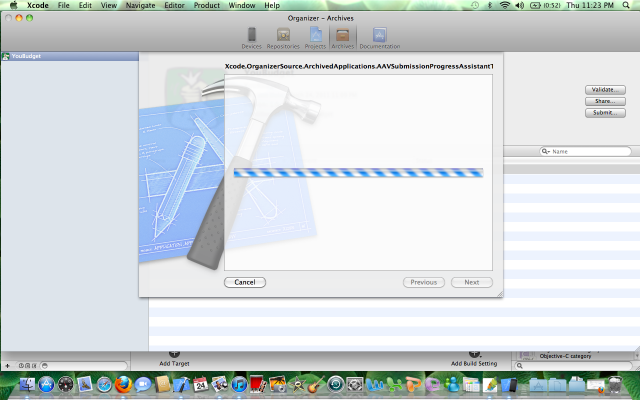Open App Store from the Dock
Viewport: 640px width, 400px height.
46,384
